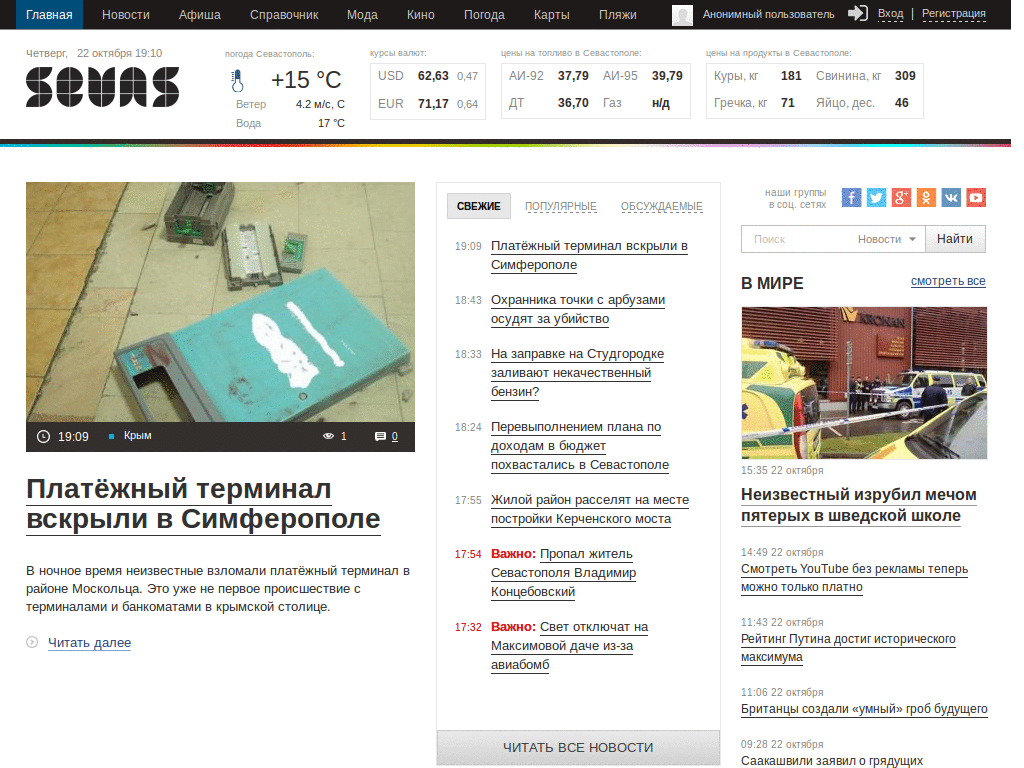Open the YouTube channel icon
The image size is (1024, 768).
point(976,197)
